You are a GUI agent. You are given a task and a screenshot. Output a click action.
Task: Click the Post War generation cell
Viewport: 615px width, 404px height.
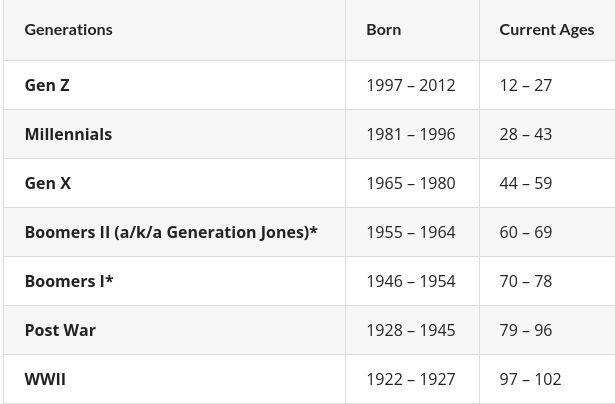pos(60,330)
